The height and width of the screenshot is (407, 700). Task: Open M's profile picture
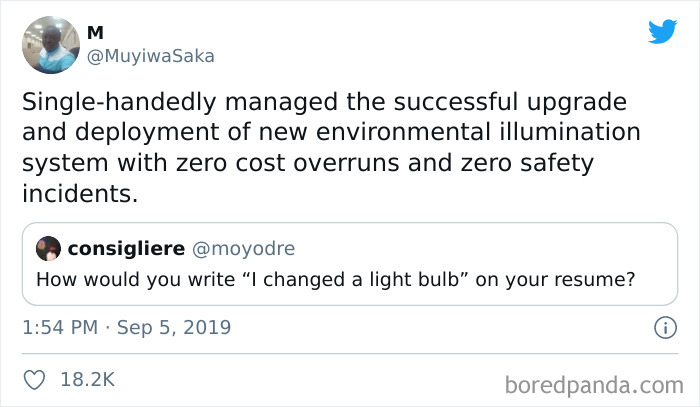pyautogui.click(x=50, y=45)
